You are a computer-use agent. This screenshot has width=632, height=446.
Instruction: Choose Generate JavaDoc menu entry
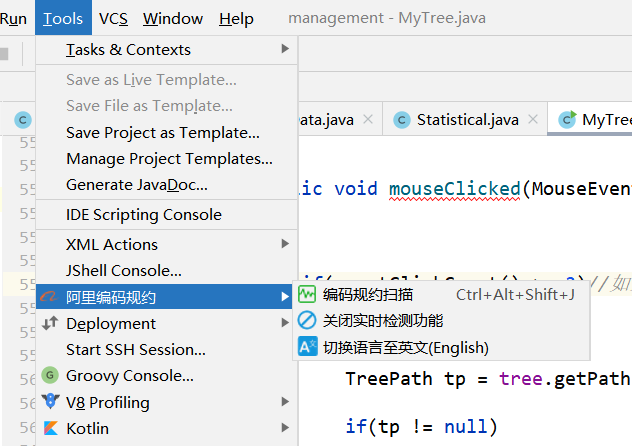point(166,185)
